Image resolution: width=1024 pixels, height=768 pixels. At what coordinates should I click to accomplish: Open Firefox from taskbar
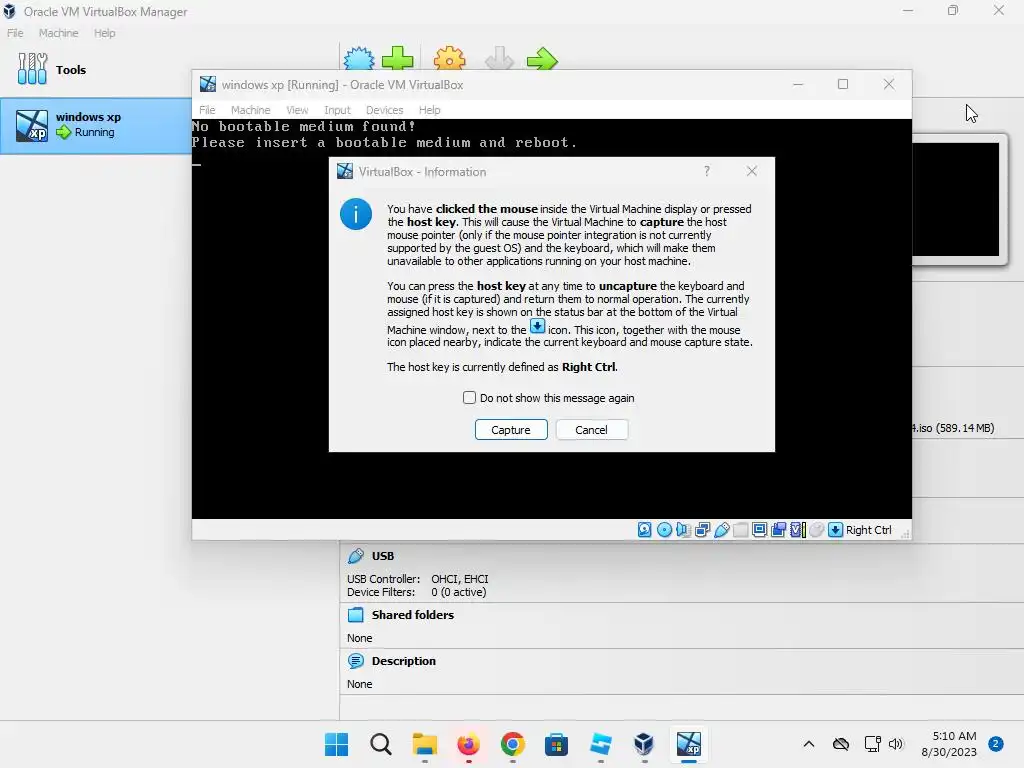[x=468, y=744]
